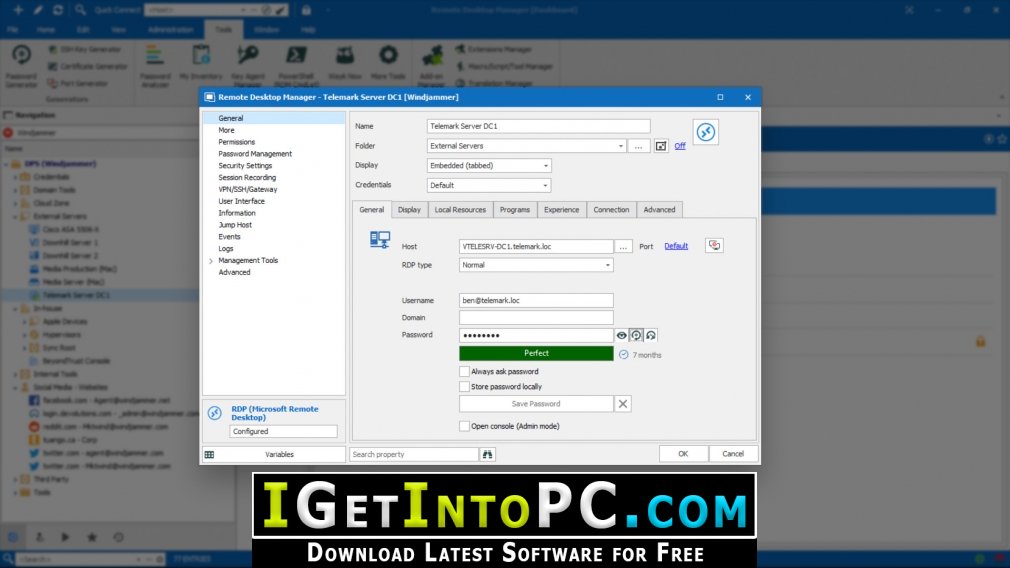Click the large RDP icon beside Name
This screenshot has height=568, width=1010.
click(705, 132)
